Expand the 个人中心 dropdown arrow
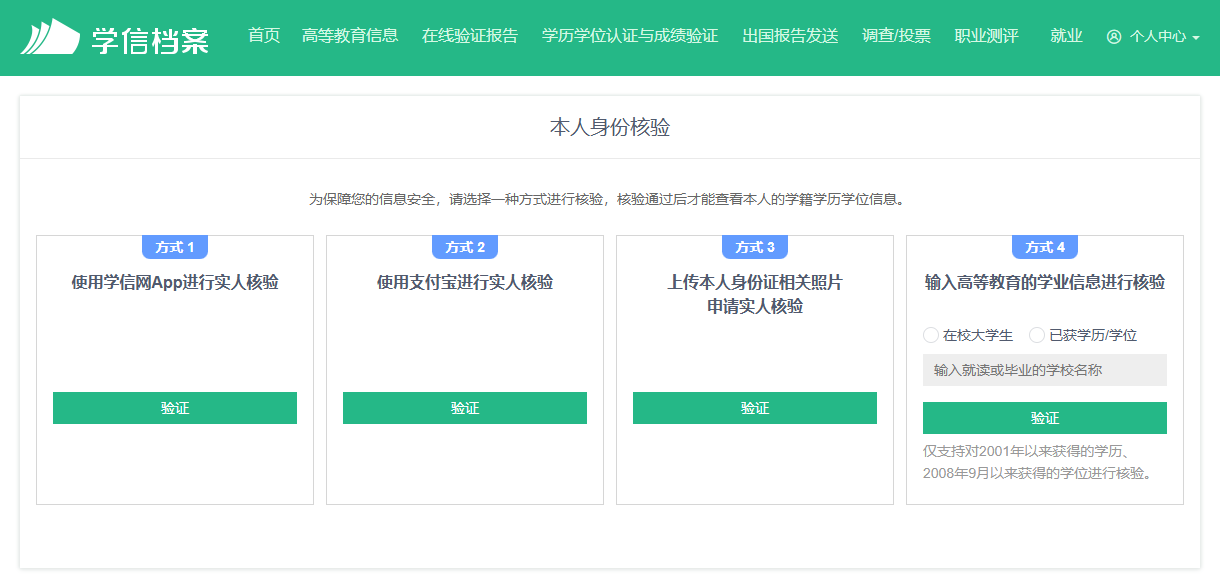1220x584 pixels. (x=1196, y=38)
